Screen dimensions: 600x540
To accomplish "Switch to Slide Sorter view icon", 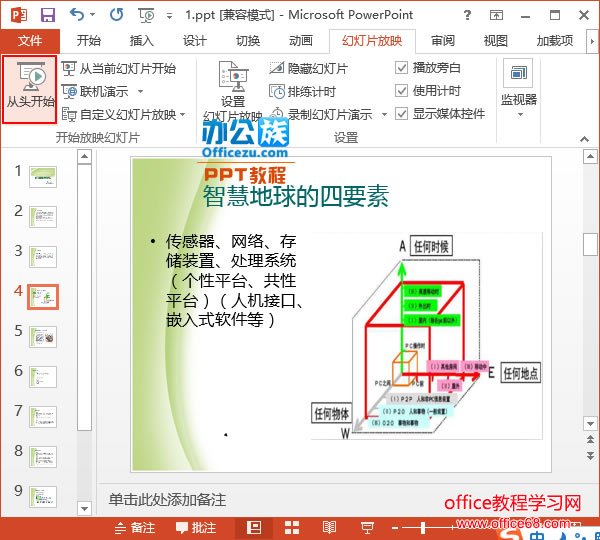I will [x=292, y=528].
